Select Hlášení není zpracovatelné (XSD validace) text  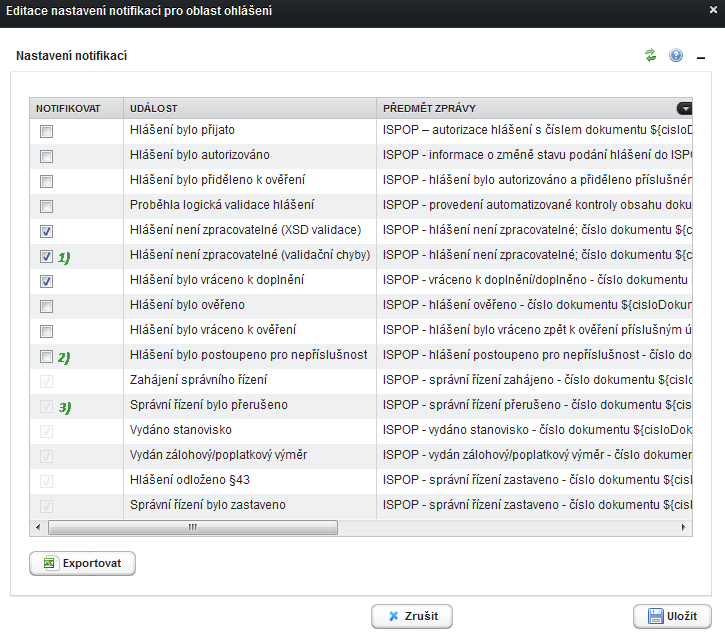tap(246, 230)
